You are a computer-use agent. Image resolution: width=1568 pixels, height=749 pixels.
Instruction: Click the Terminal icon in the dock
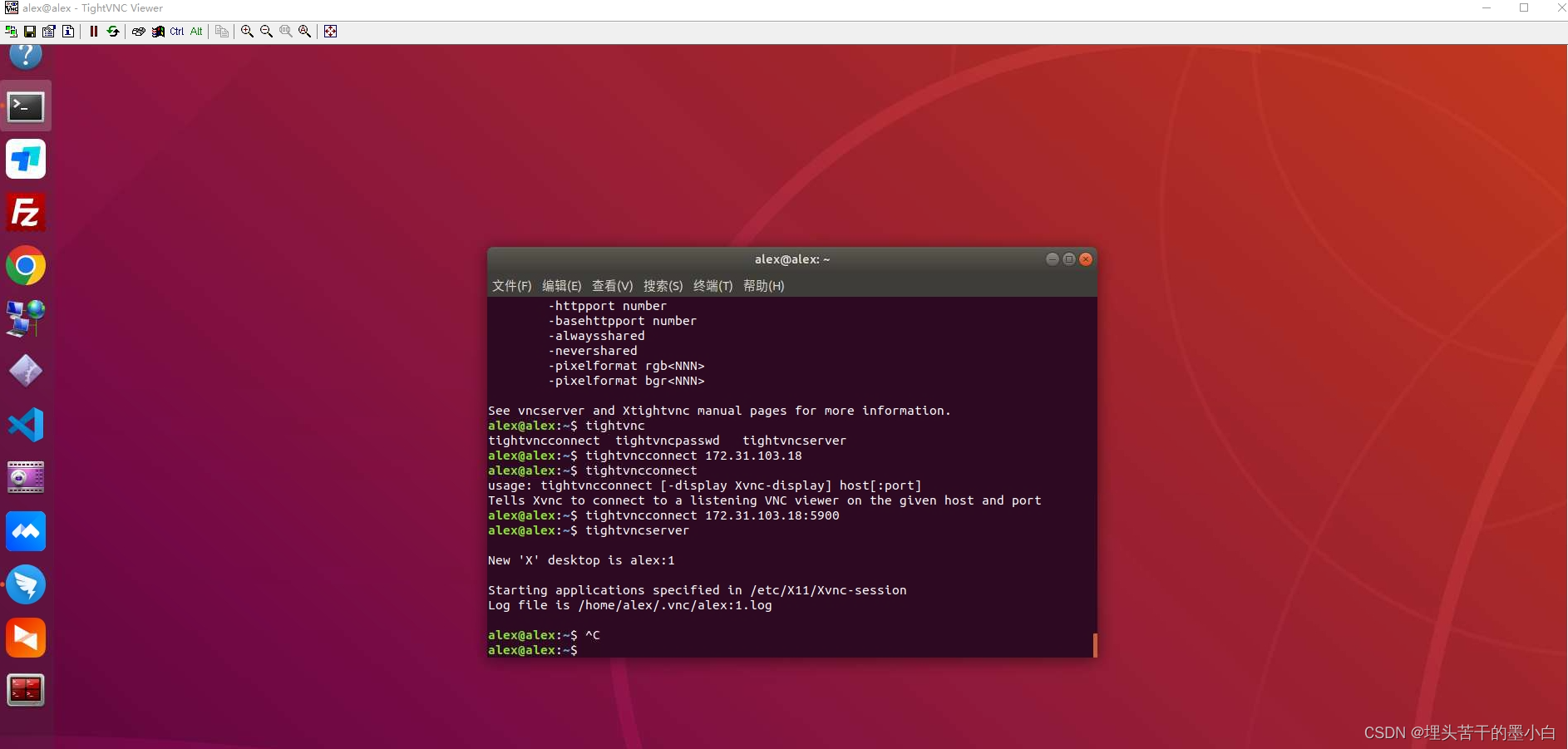pos(26,106)
